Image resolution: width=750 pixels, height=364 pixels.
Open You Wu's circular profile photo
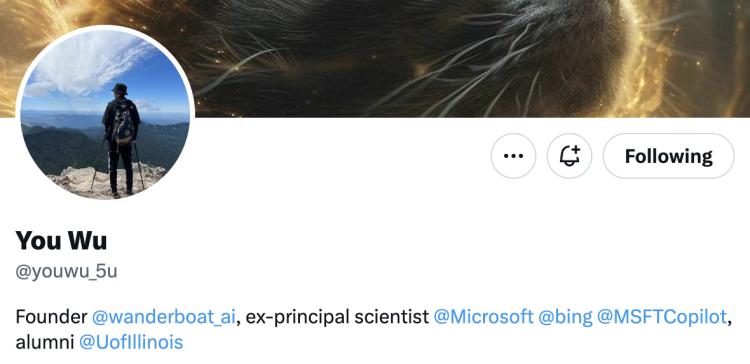point(105,115)
